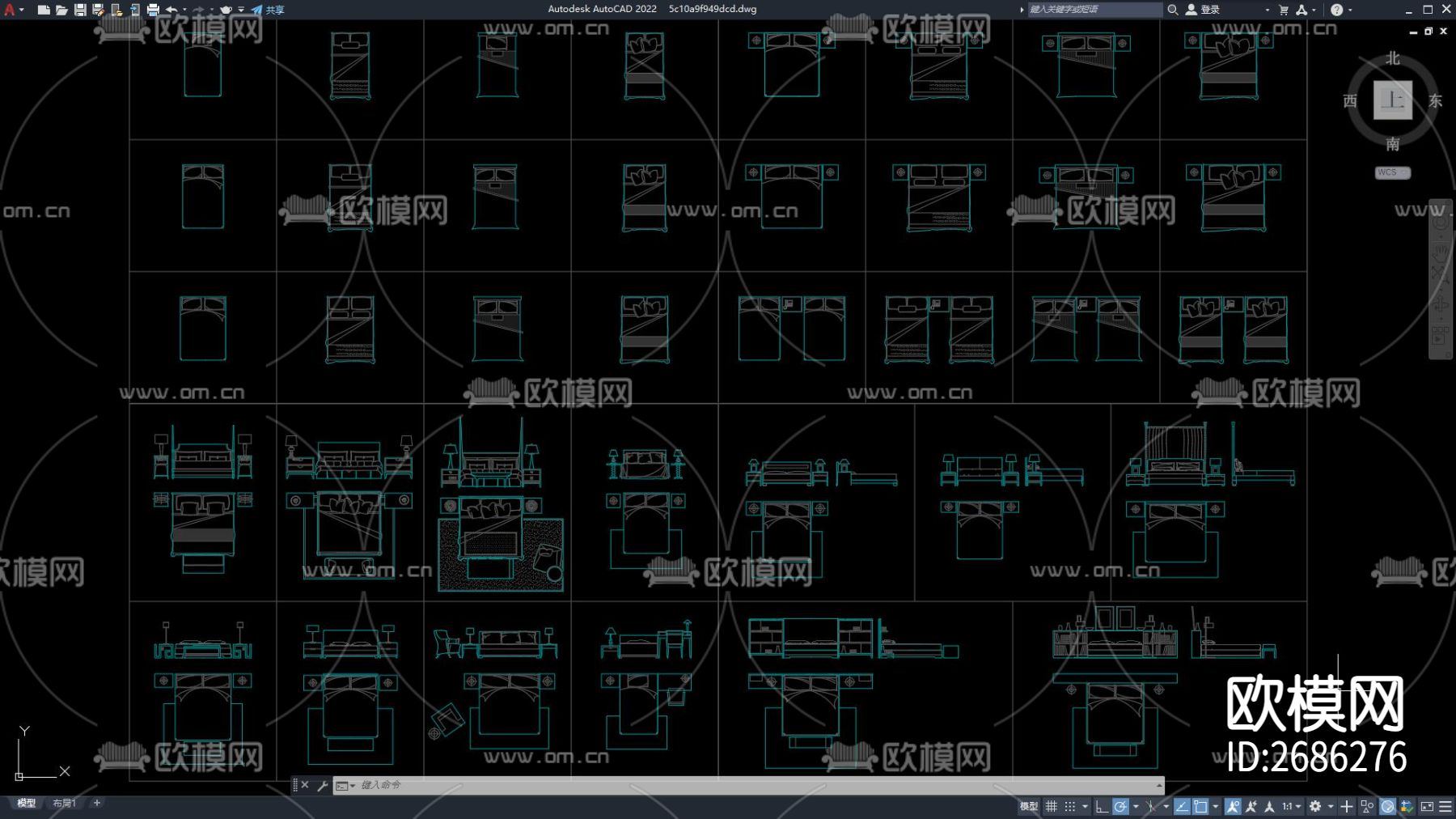Click the workspace switching gear icon

[1315, 806]
